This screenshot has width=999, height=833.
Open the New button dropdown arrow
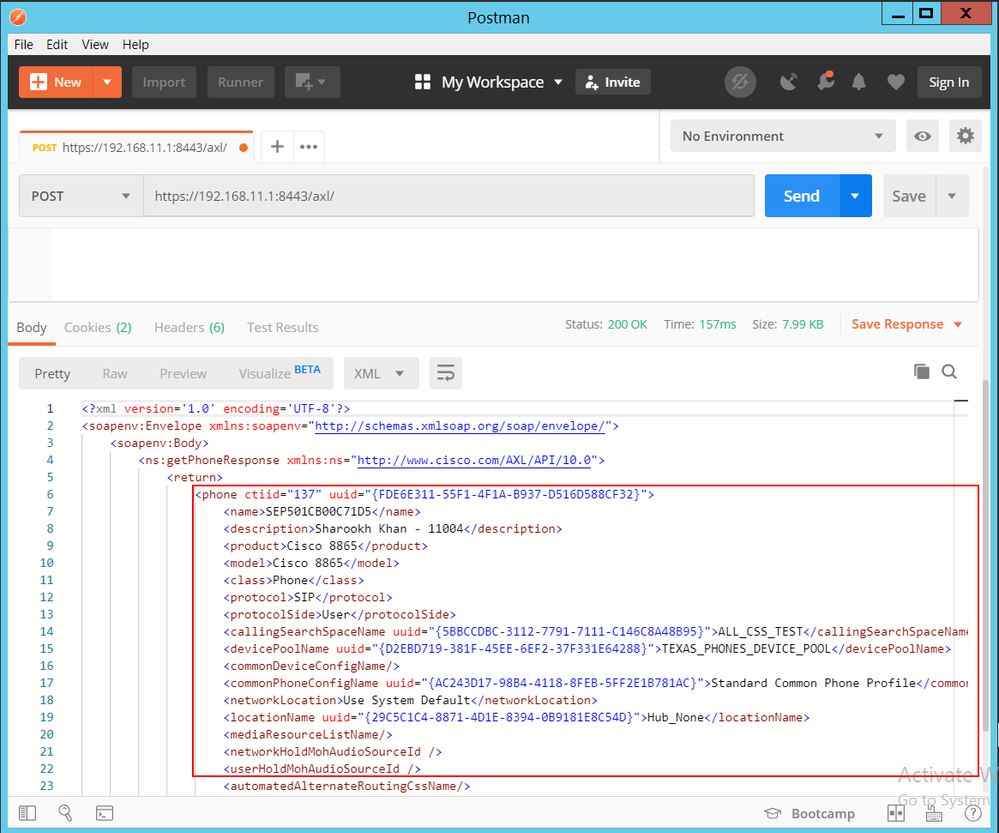[108, 82]
